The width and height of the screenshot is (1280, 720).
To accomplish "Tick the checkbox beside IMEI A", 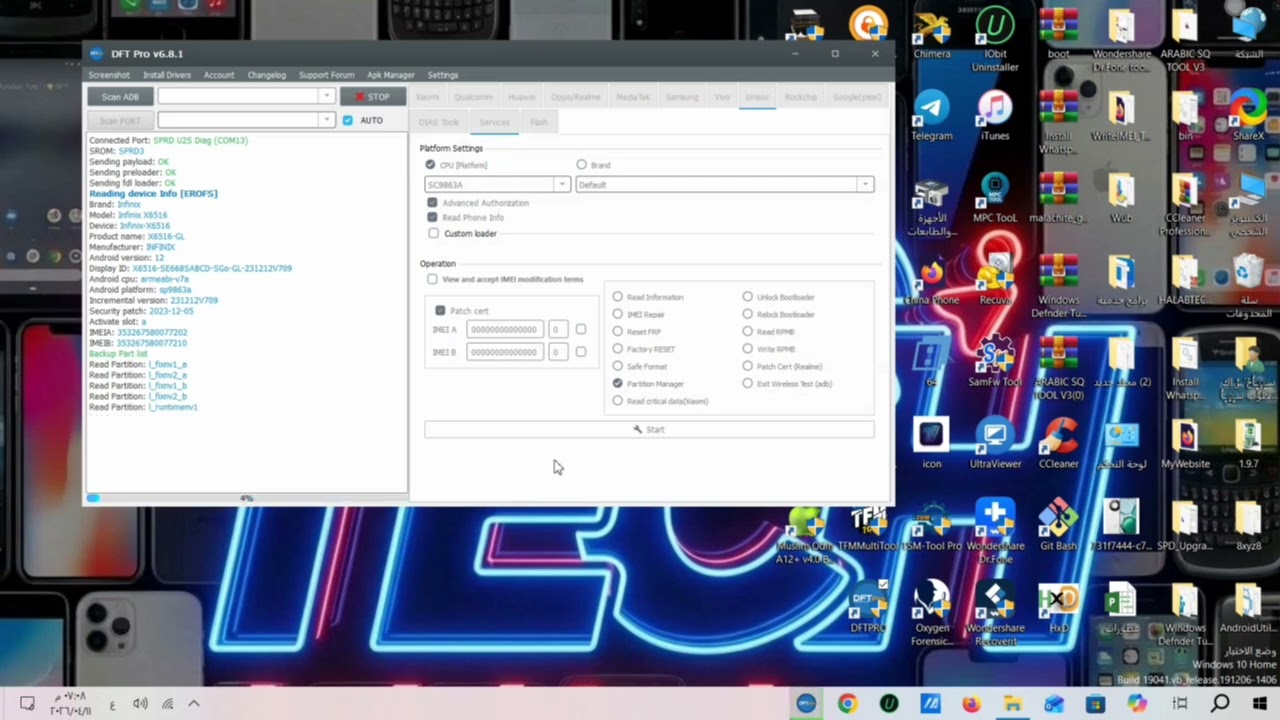I will (580, 329).
